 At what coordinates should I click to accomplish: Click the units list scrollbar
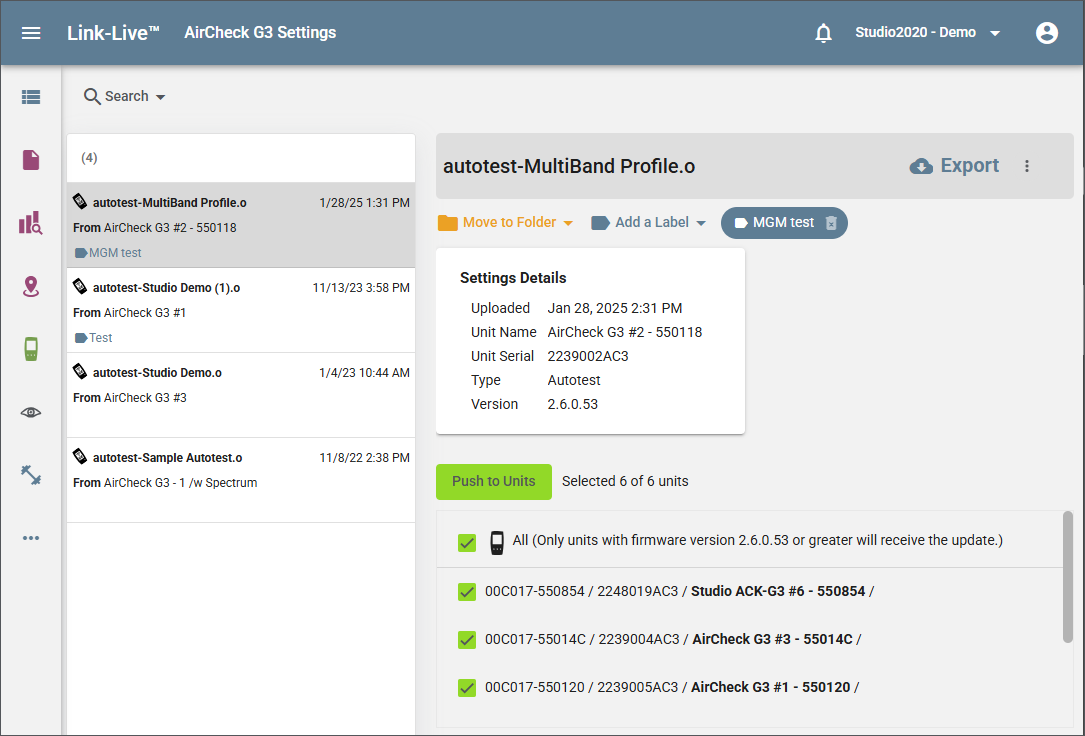point(1068,577)
